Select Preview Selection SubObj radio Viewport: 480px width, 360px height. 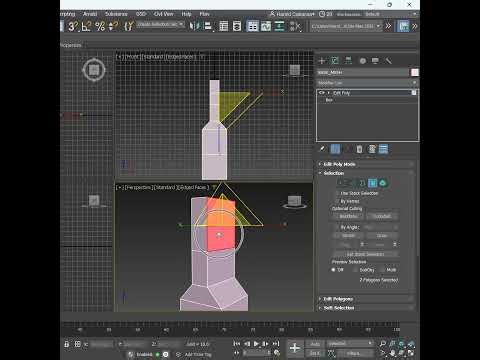pyautogui.click(x=356, y=270)
